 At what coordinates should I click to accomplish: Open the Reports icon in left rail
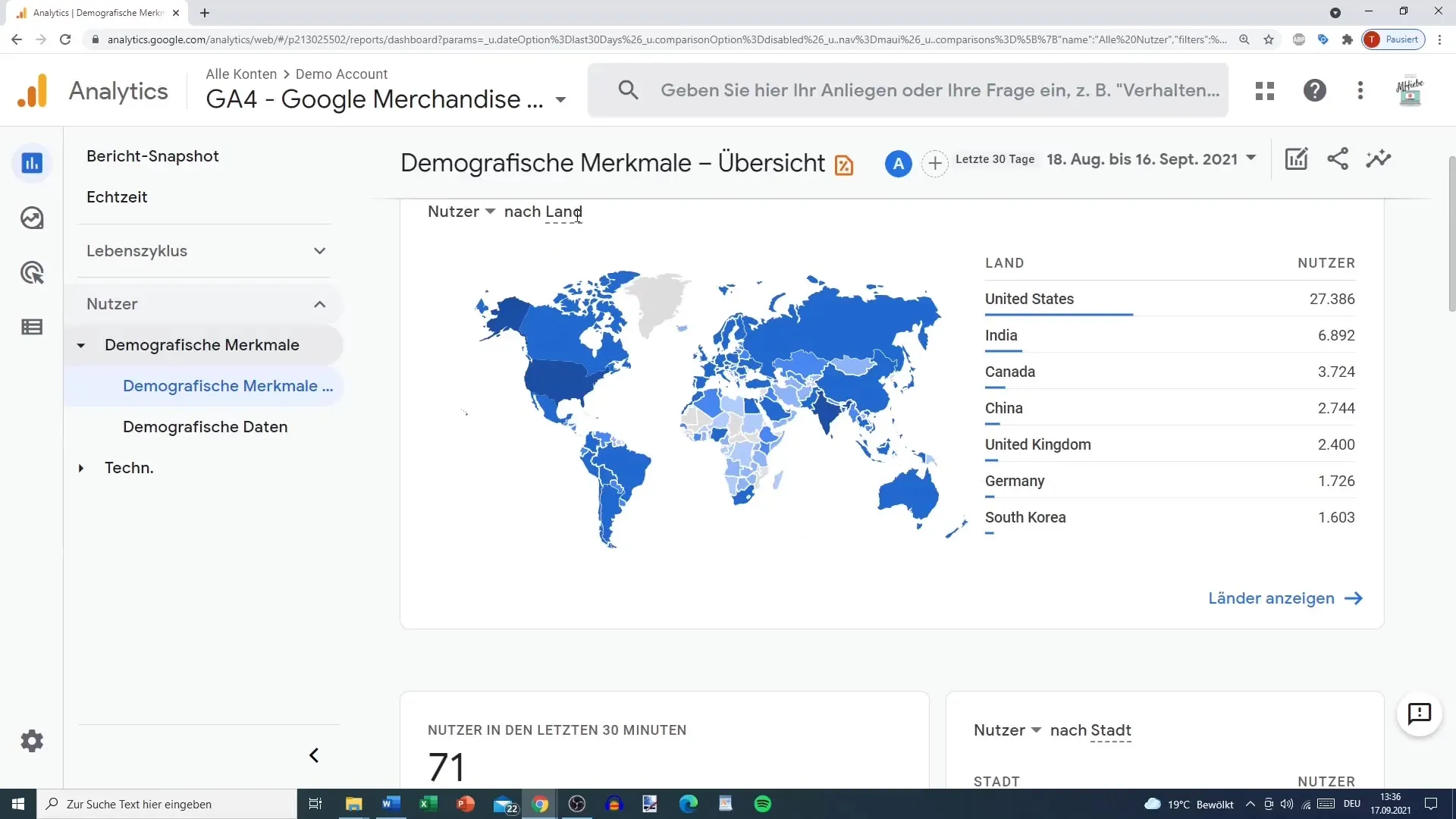coord(32,163)
